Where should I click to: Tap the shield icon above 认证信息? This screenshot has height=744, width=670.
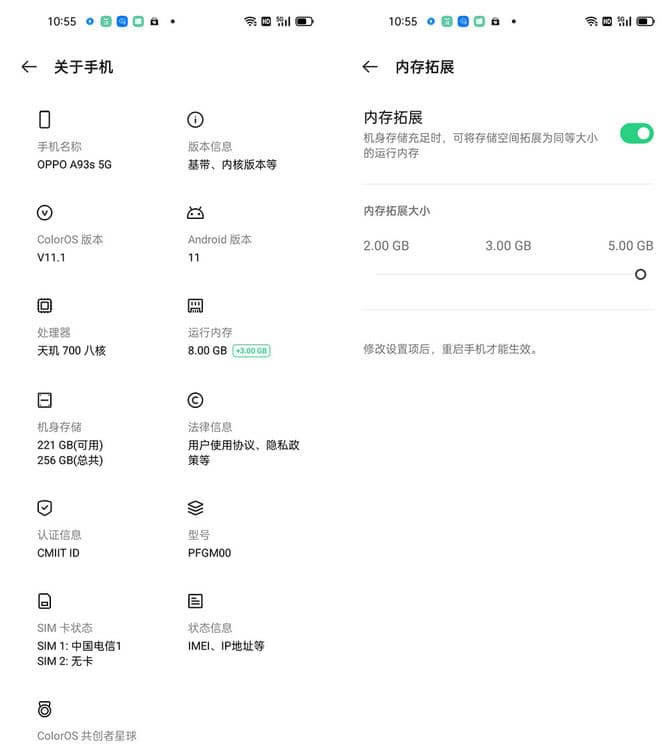coord(45,508)
